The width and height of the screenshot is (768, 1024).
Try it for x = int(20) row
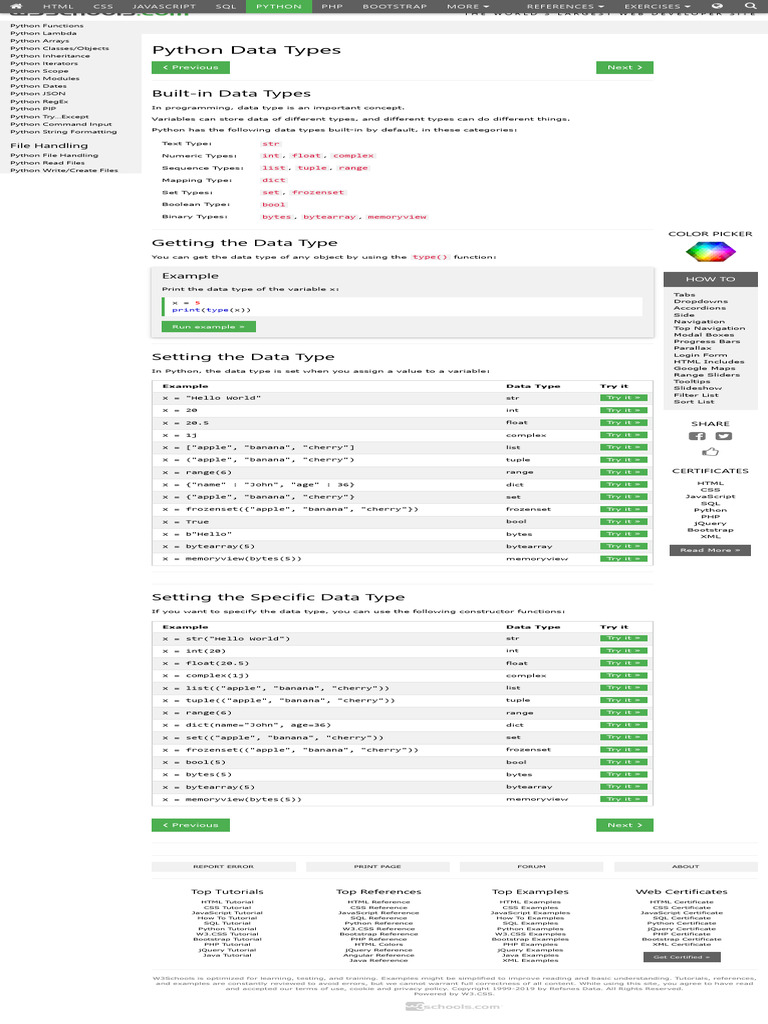pos(624,650)
